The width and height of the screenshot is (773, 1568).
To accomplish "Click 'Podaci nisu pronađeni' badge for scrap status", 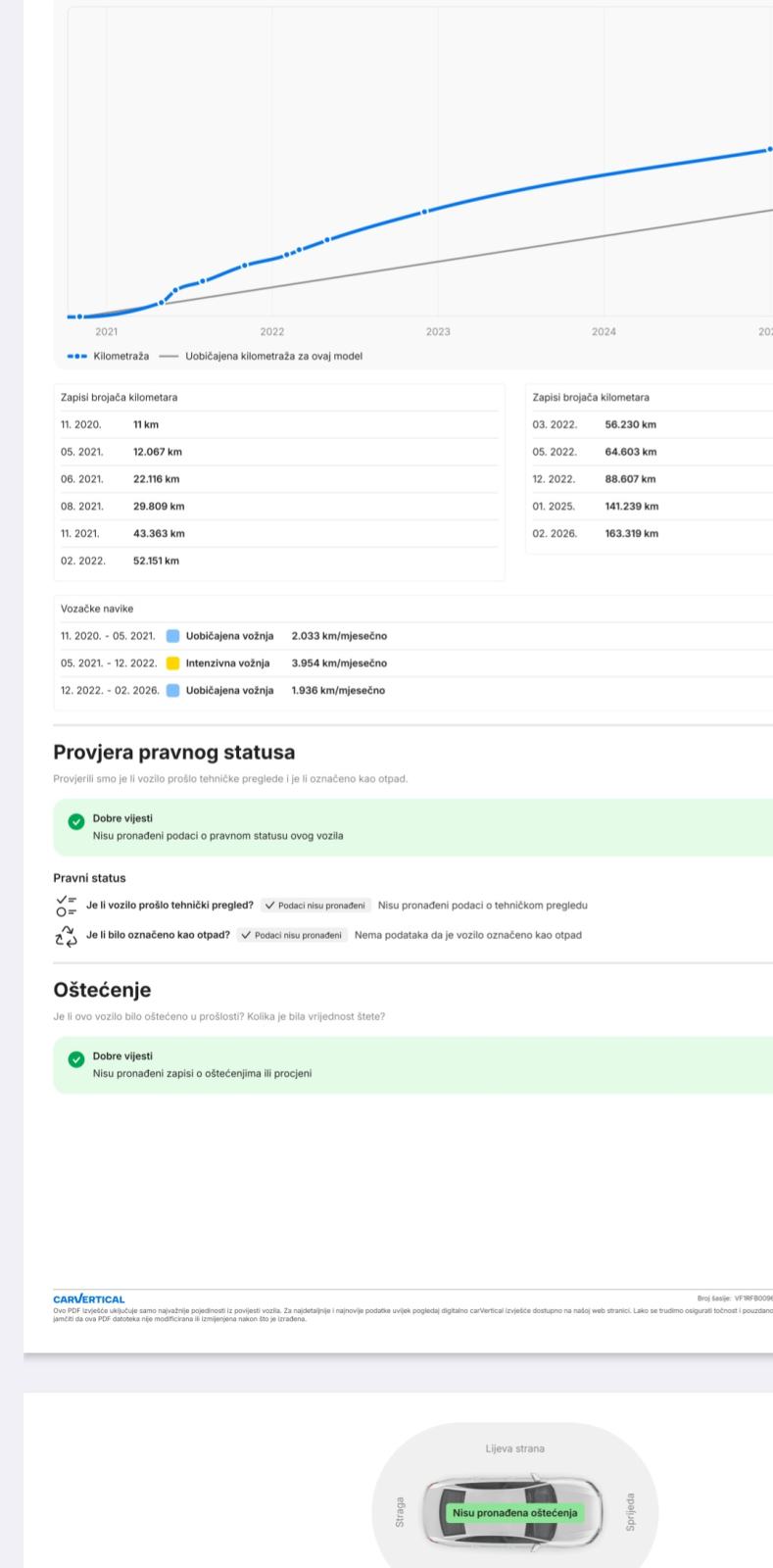I will [x=293, y=935].
